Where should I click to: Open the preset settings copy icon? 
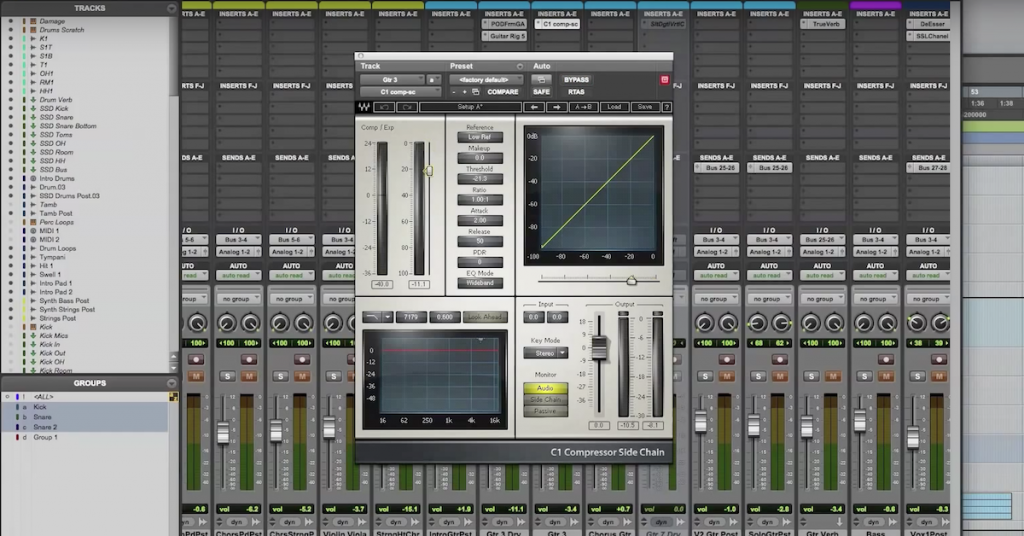pyautogui.click(x=475, y=92)
